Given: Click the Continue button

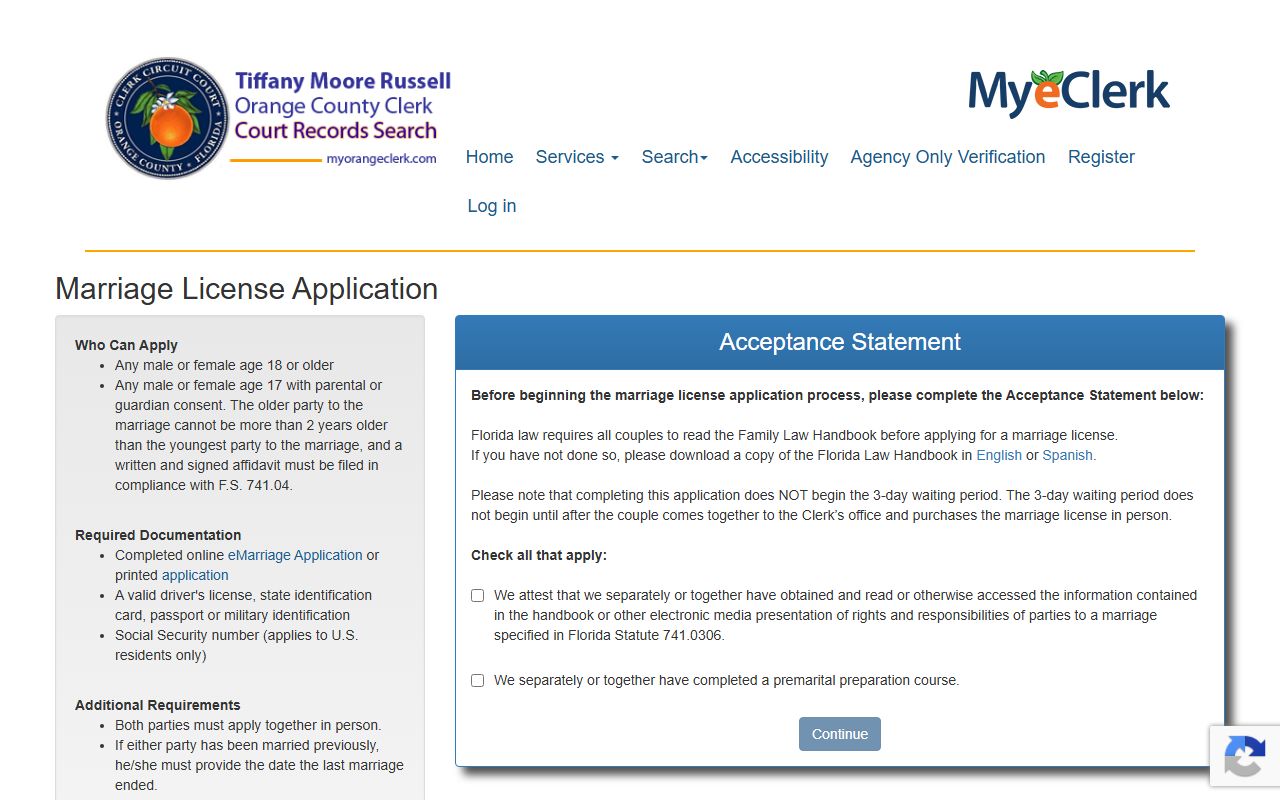Looking at the screenshot, I should [840, 734].
